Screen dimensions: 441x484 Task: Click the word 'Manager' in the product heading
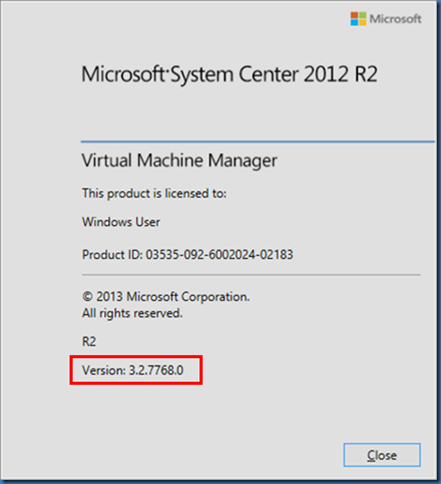coord(243,161)
